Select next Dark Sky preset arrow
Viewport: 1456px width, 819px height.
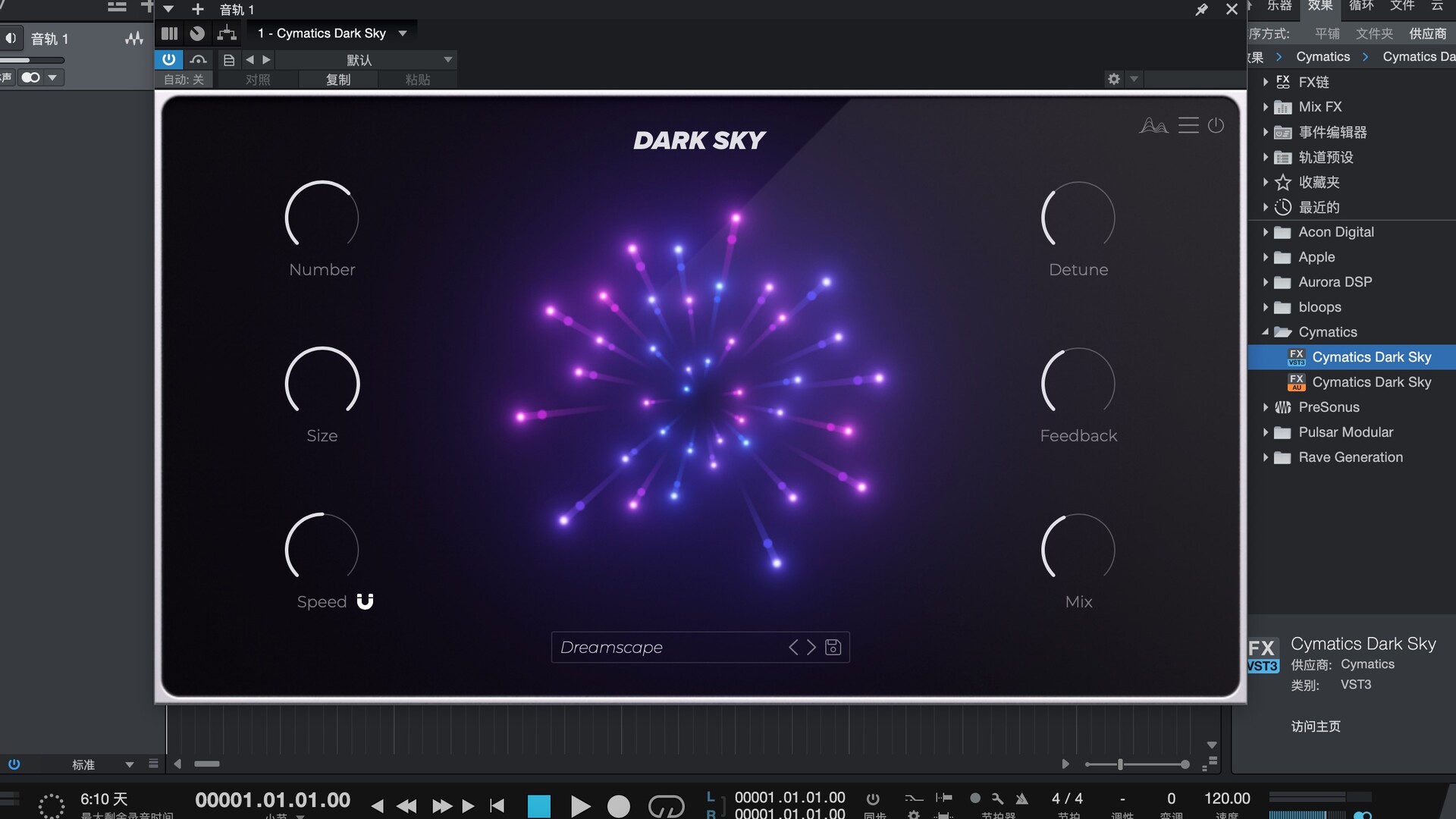811,647
